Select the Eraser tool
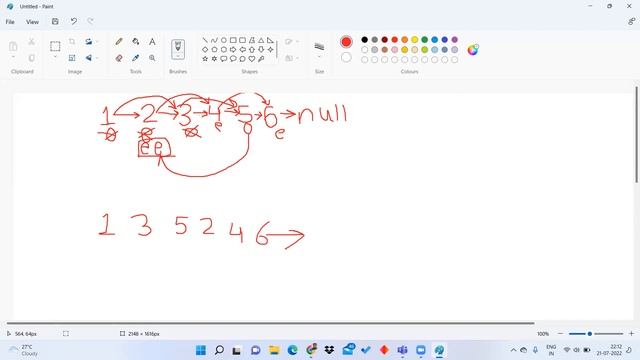The image size is (640, 360). point(119,58)
